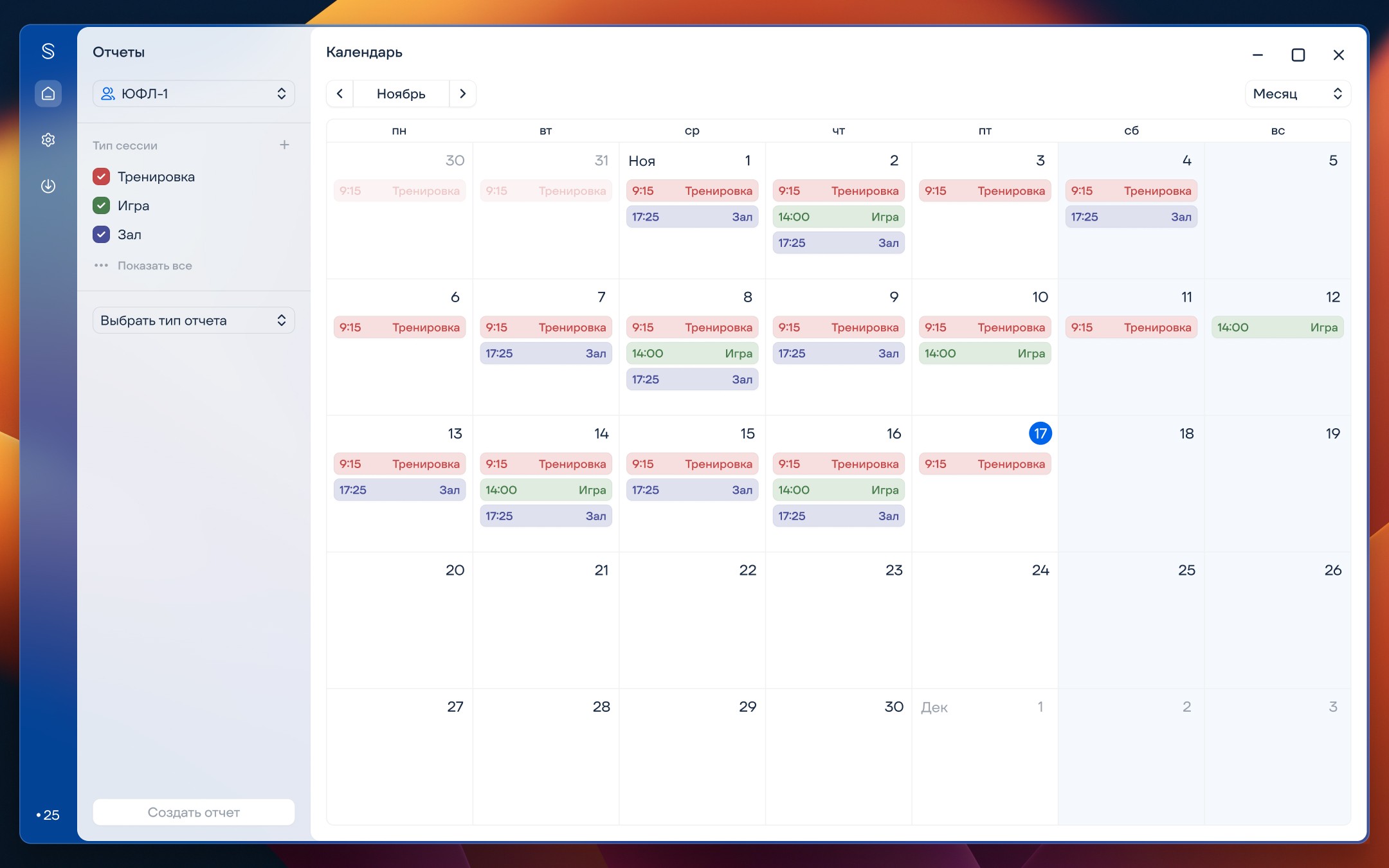Open 17:25 Зал event on November 9
The height and width of the screenshot is (868, 1389).
click(839, 354)
